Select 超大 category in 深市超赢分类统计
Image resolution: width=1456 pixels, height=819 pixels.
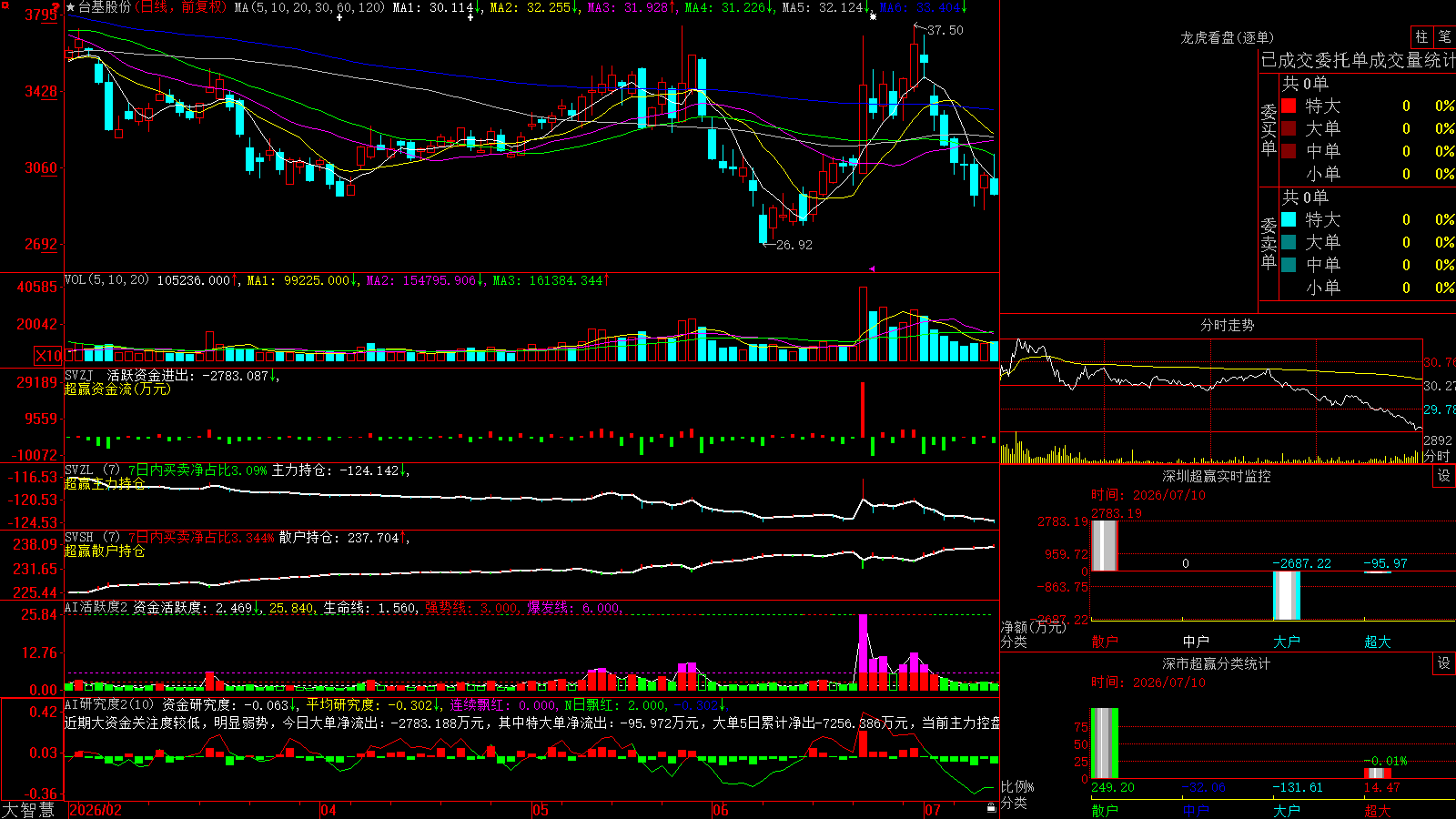[1378, 811]
